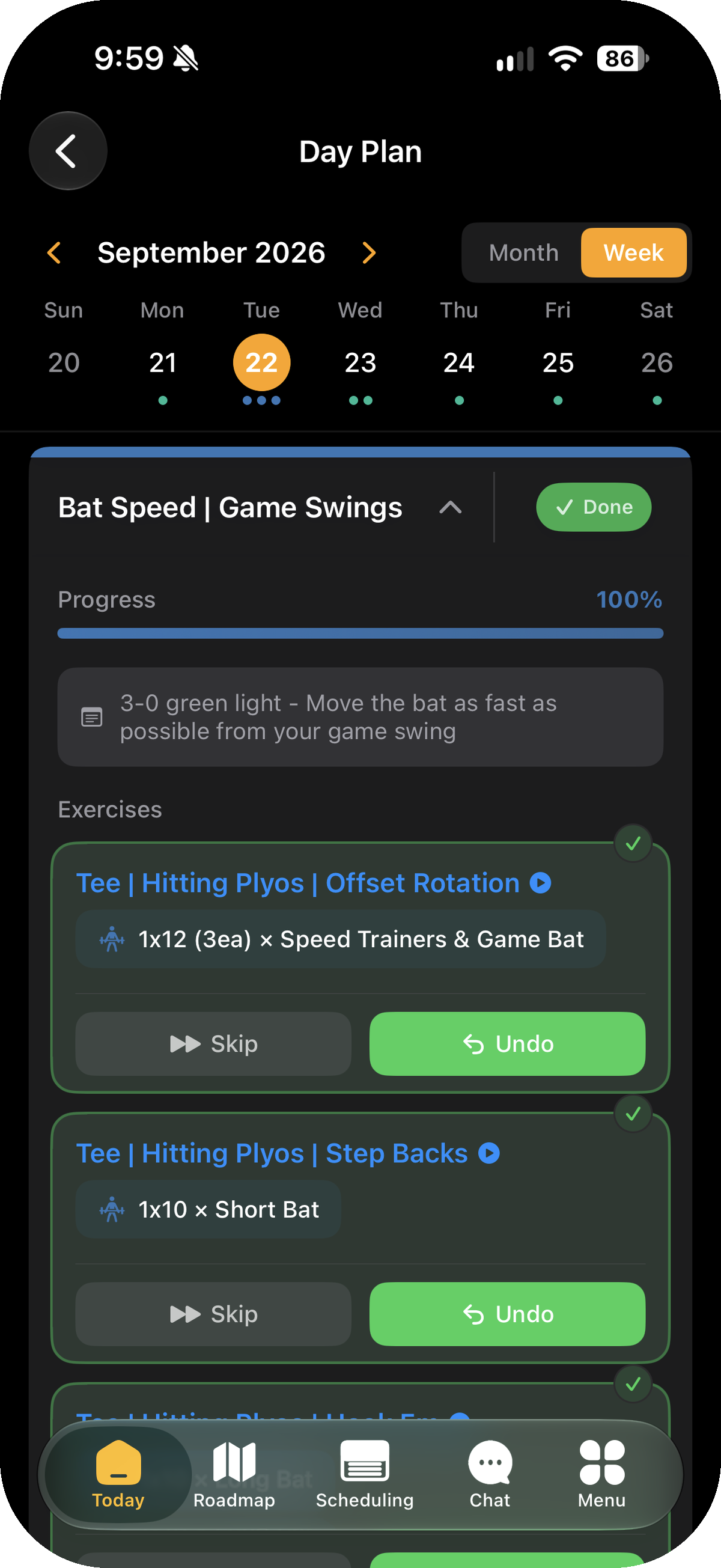Go to previous month arrow
Image resolution: width=721 pixels, height=1568 pixels.
pos(54,252)
